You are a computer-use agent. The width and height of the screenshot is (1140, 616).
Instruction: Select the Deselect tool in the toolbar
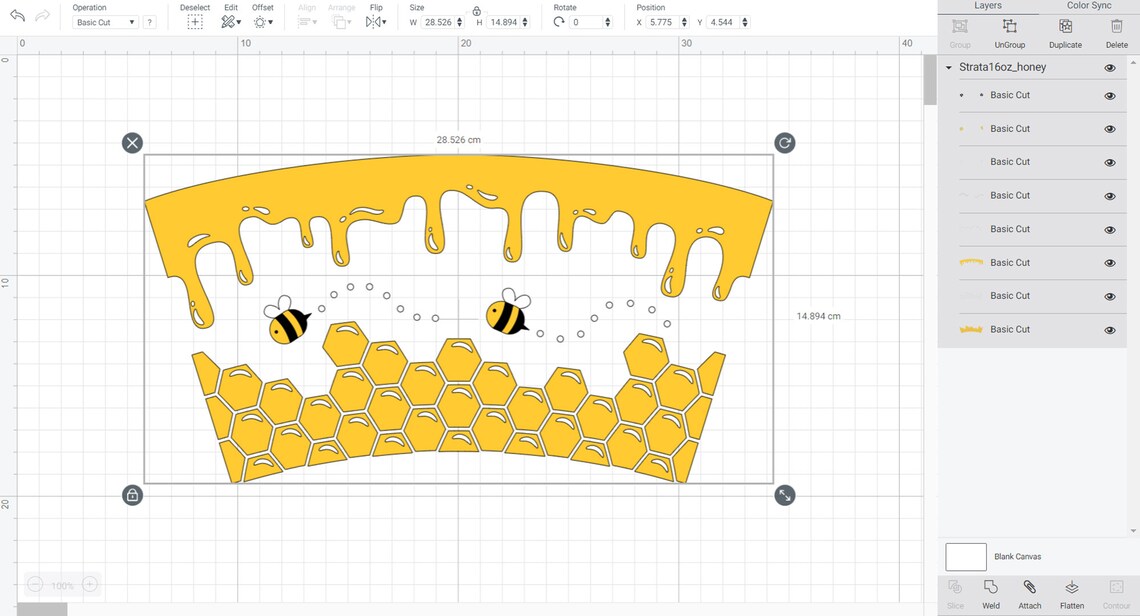tap(195, 21)
